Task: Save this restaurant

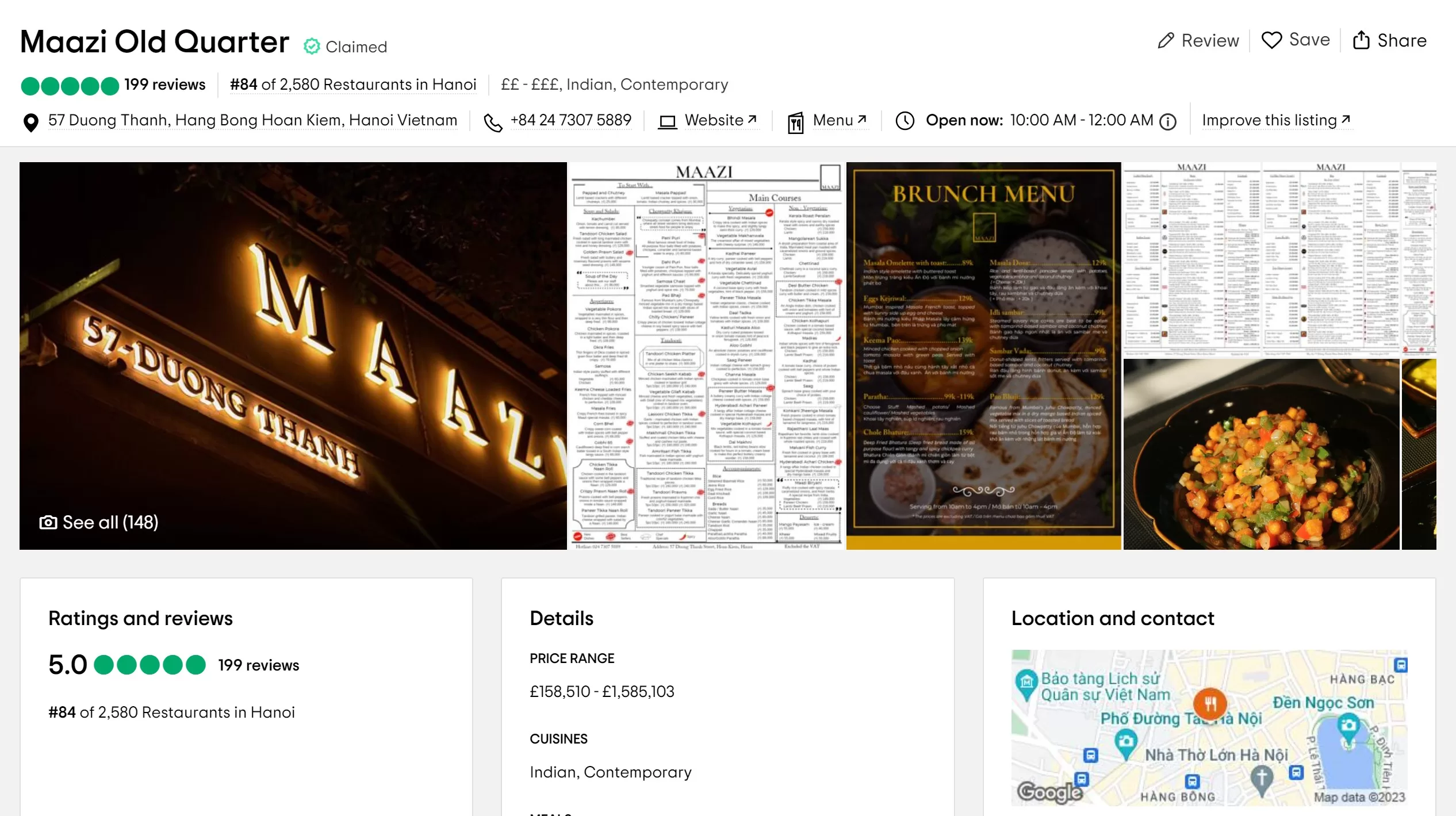Action: coord(1296,40)
